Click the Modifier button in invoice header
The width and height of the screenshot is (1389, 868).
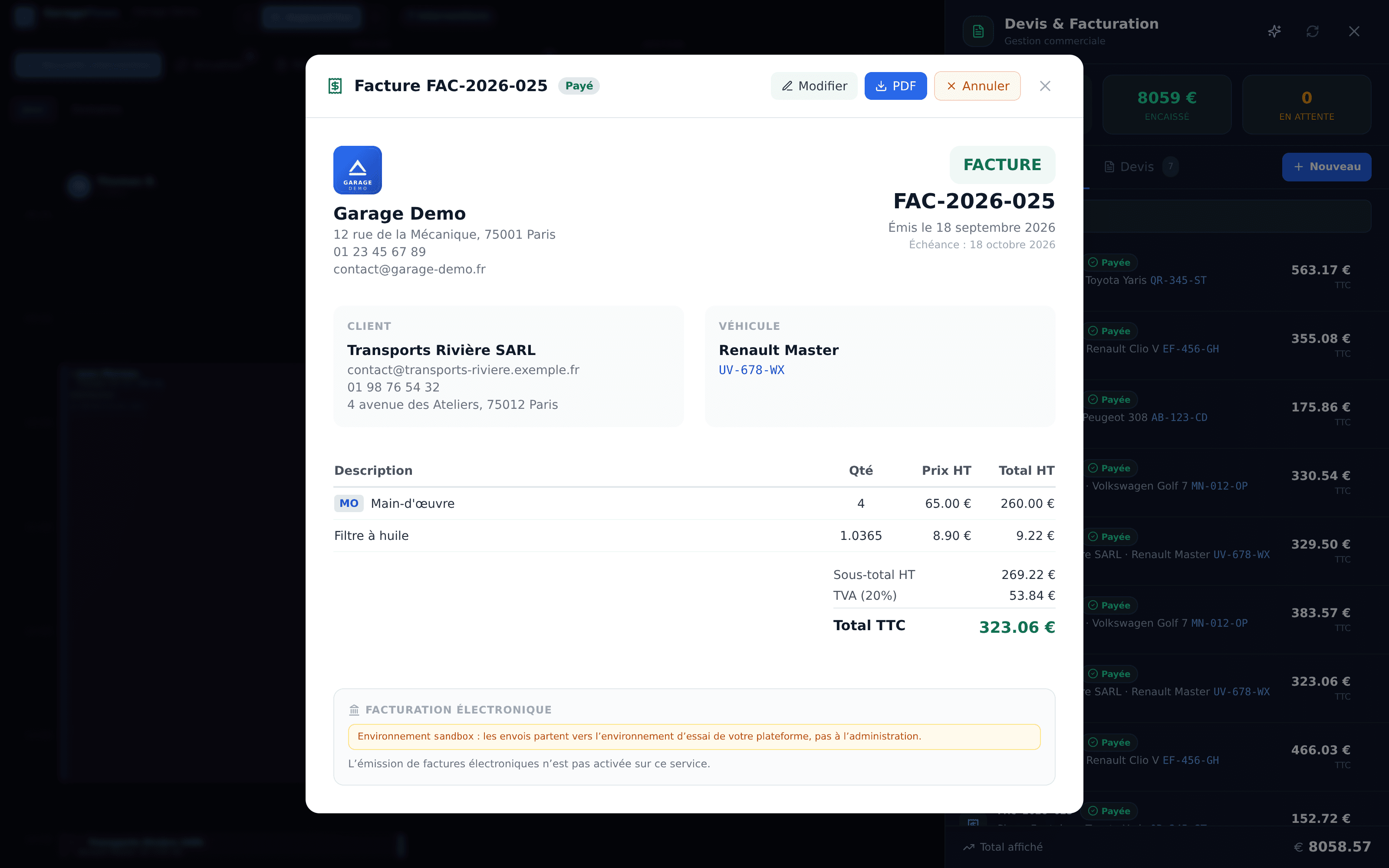pos(813,86)
